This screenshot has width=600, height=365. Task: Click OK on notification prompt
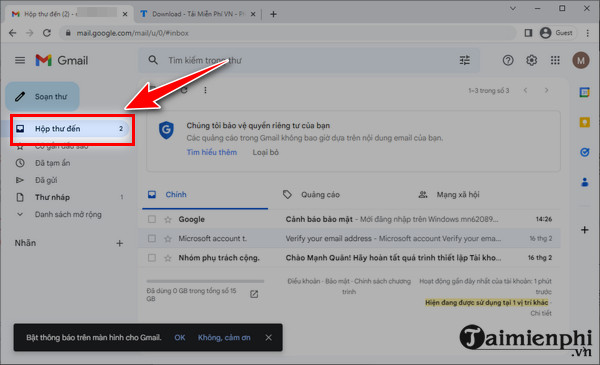coord(179,337)
